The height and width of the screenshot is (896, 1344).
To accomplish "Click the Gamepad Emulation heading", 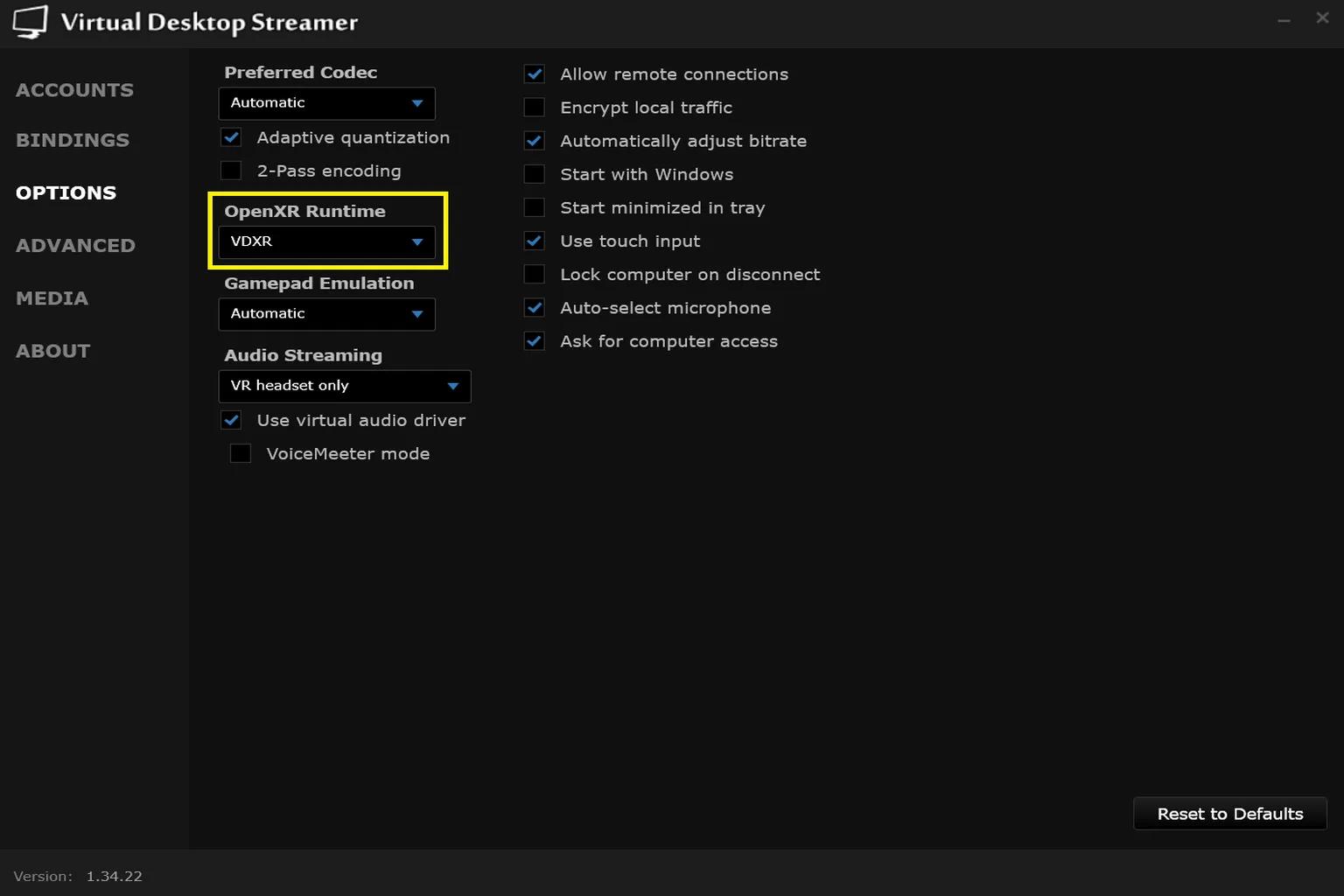I will 319,283.
